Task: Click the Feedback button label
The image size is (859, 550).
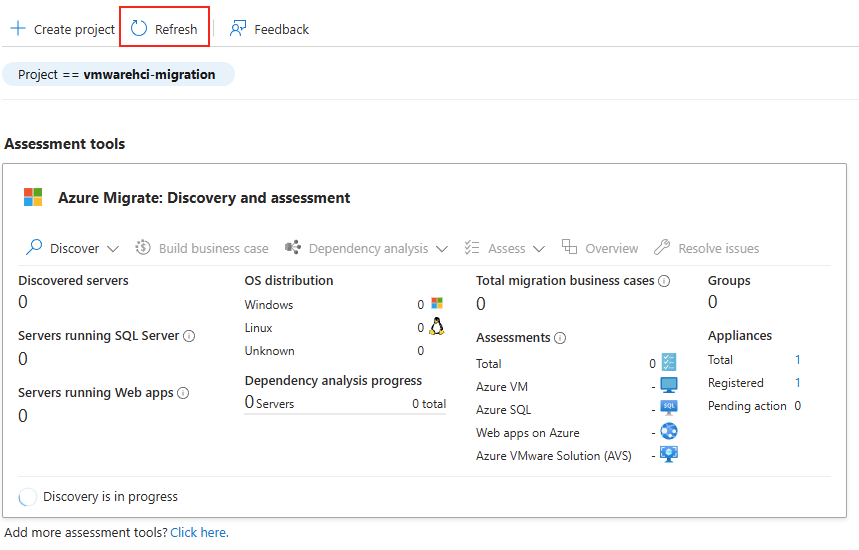Action: click(x=282, y=30)
